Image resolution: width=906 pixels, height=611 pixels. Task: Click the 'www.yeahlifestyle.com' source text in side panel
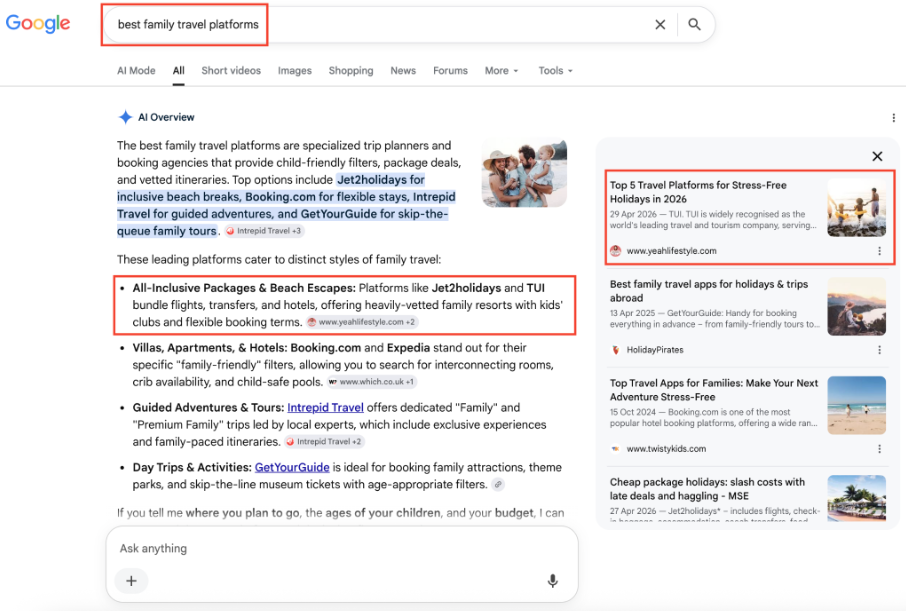(671, 251)
